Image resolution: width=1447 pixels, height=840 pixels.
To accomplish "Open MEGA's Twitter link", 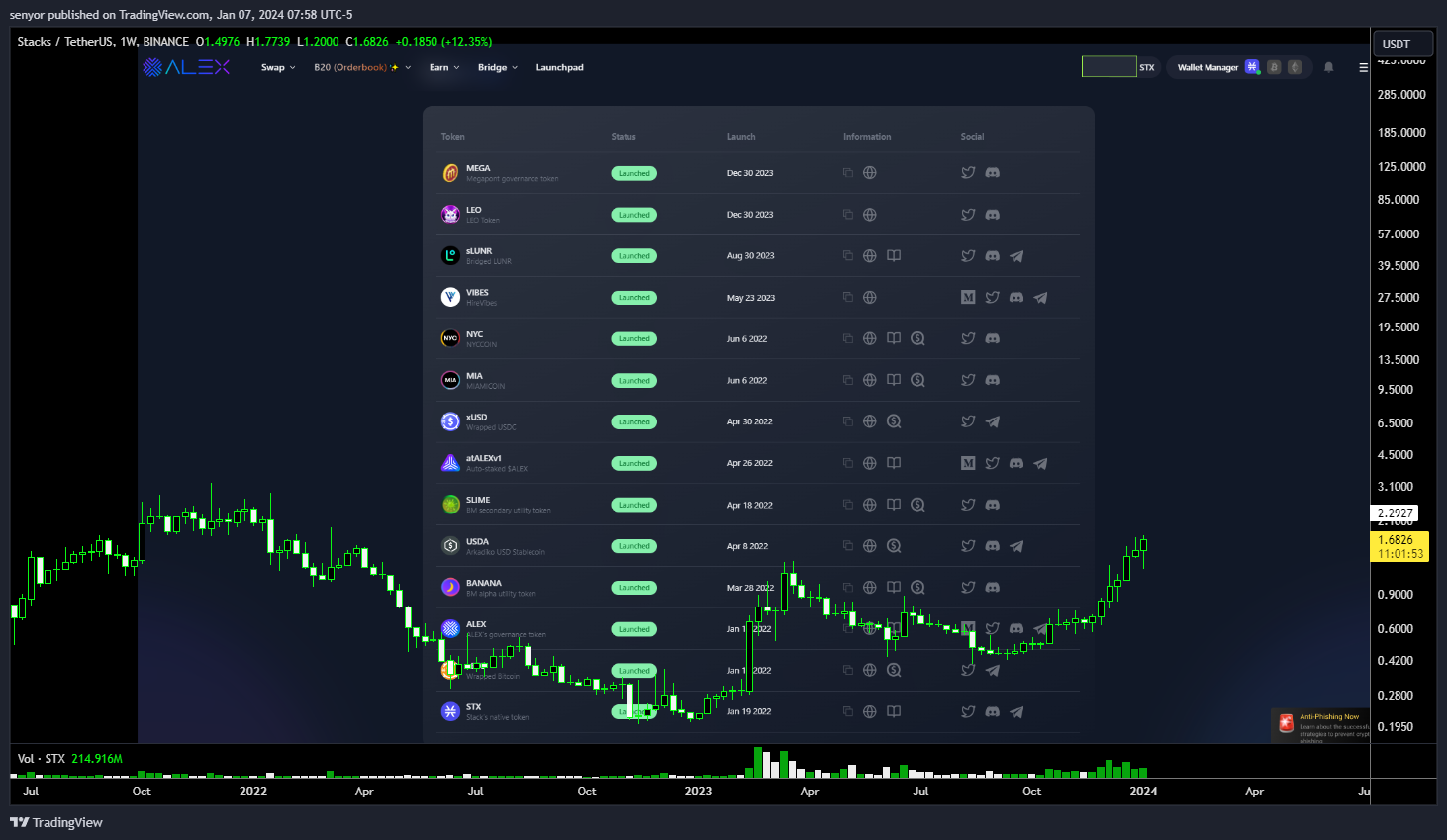I will pos(968,172).
